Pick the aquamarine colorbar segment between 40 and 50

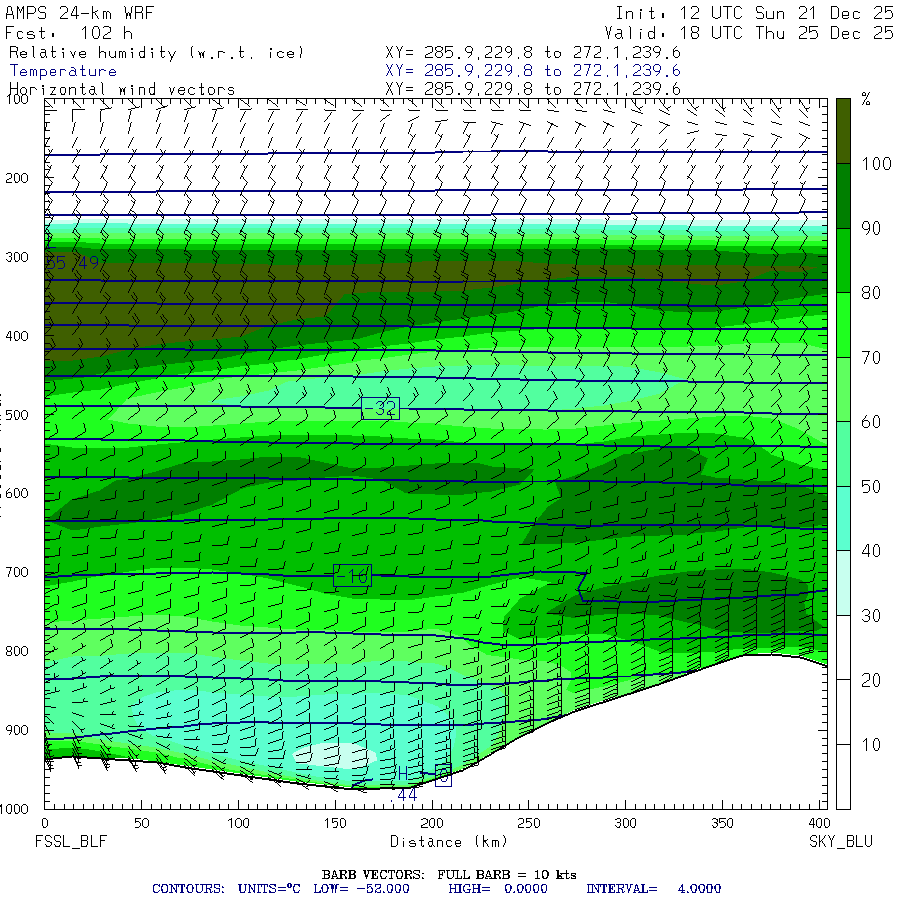(x=843, y=518)
